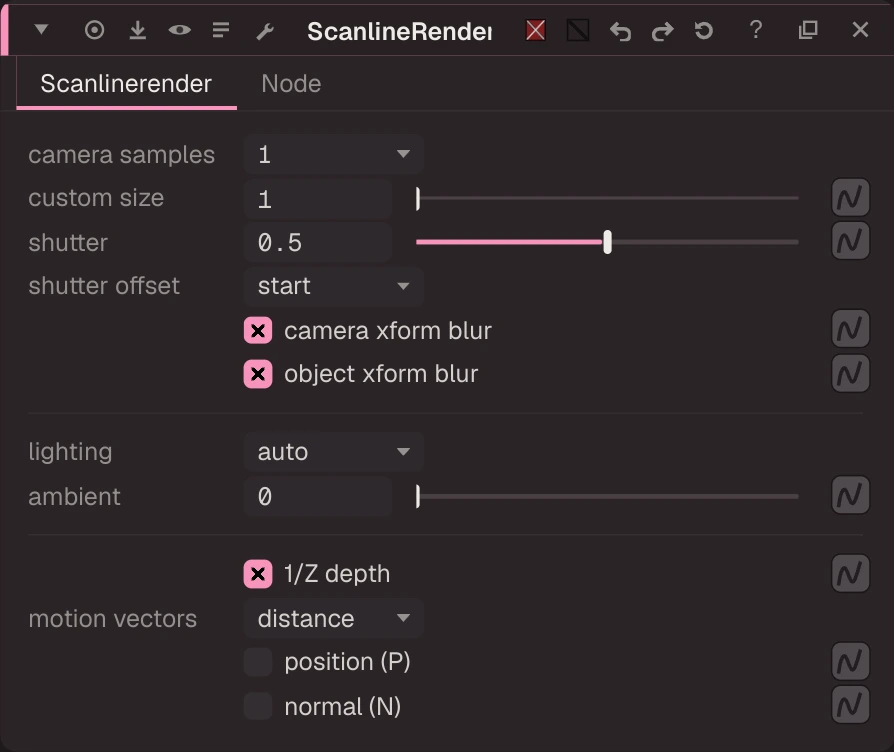
Task: Click the revert circular arrow icon
Action: 704,30
